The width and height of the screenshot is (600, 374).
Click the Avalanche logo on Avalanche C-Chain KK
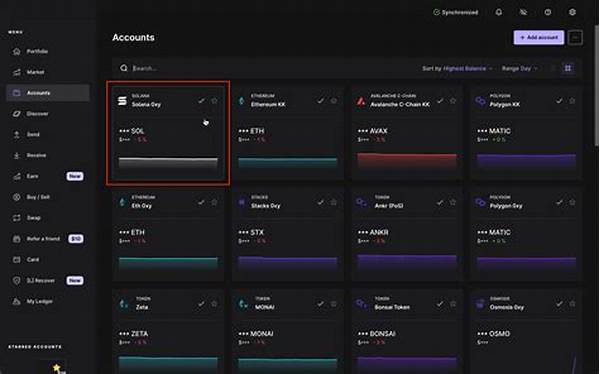click(361, 101)
